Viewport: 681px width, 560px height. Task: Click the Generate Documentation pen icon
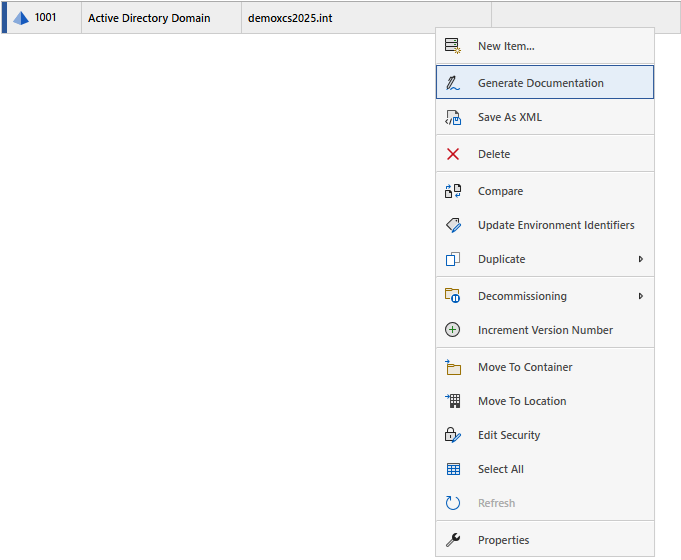pyautogui.click(x=452, y=83)
